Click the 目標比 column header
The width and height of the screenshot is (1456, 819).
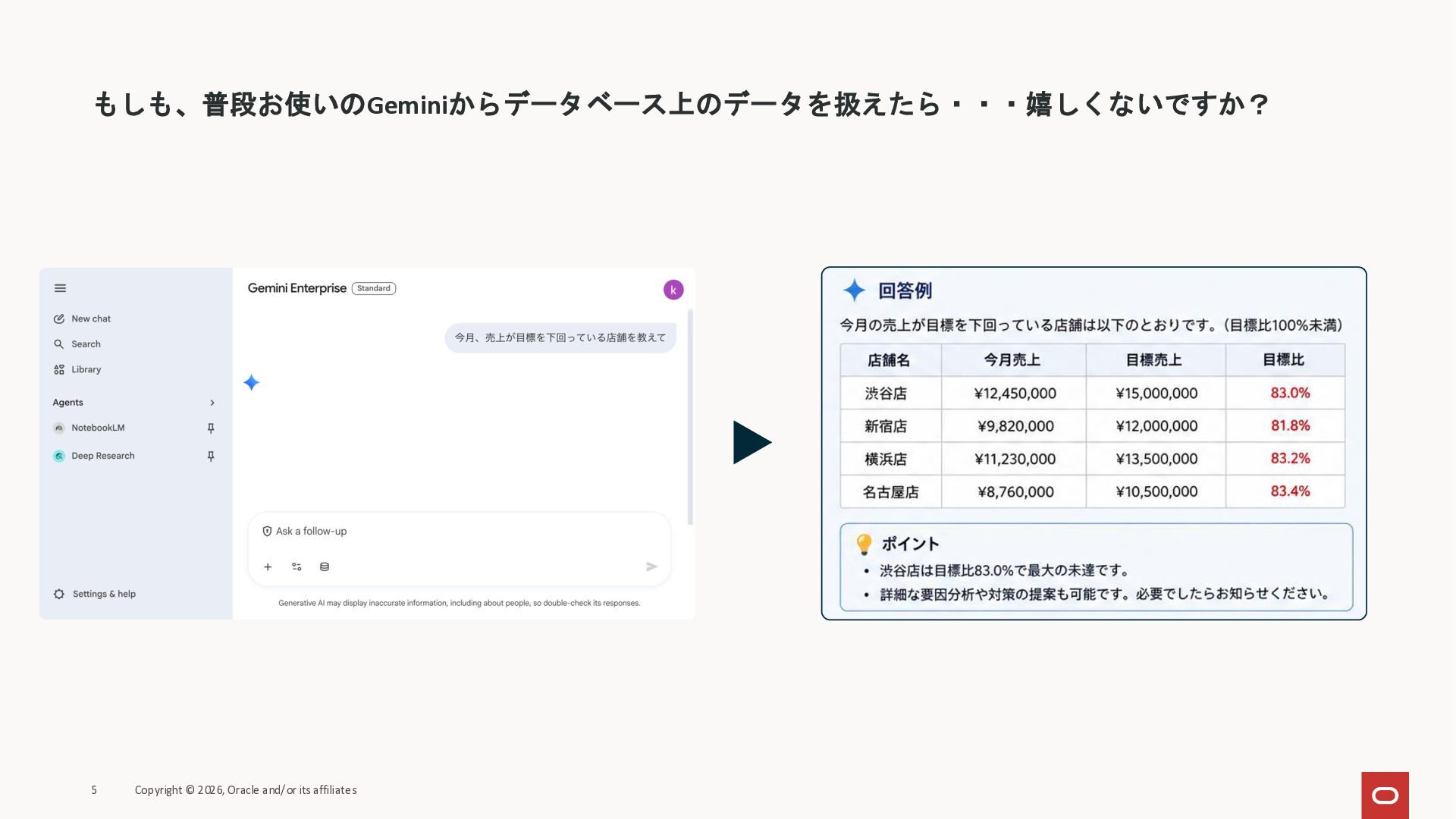(1284, 360)
